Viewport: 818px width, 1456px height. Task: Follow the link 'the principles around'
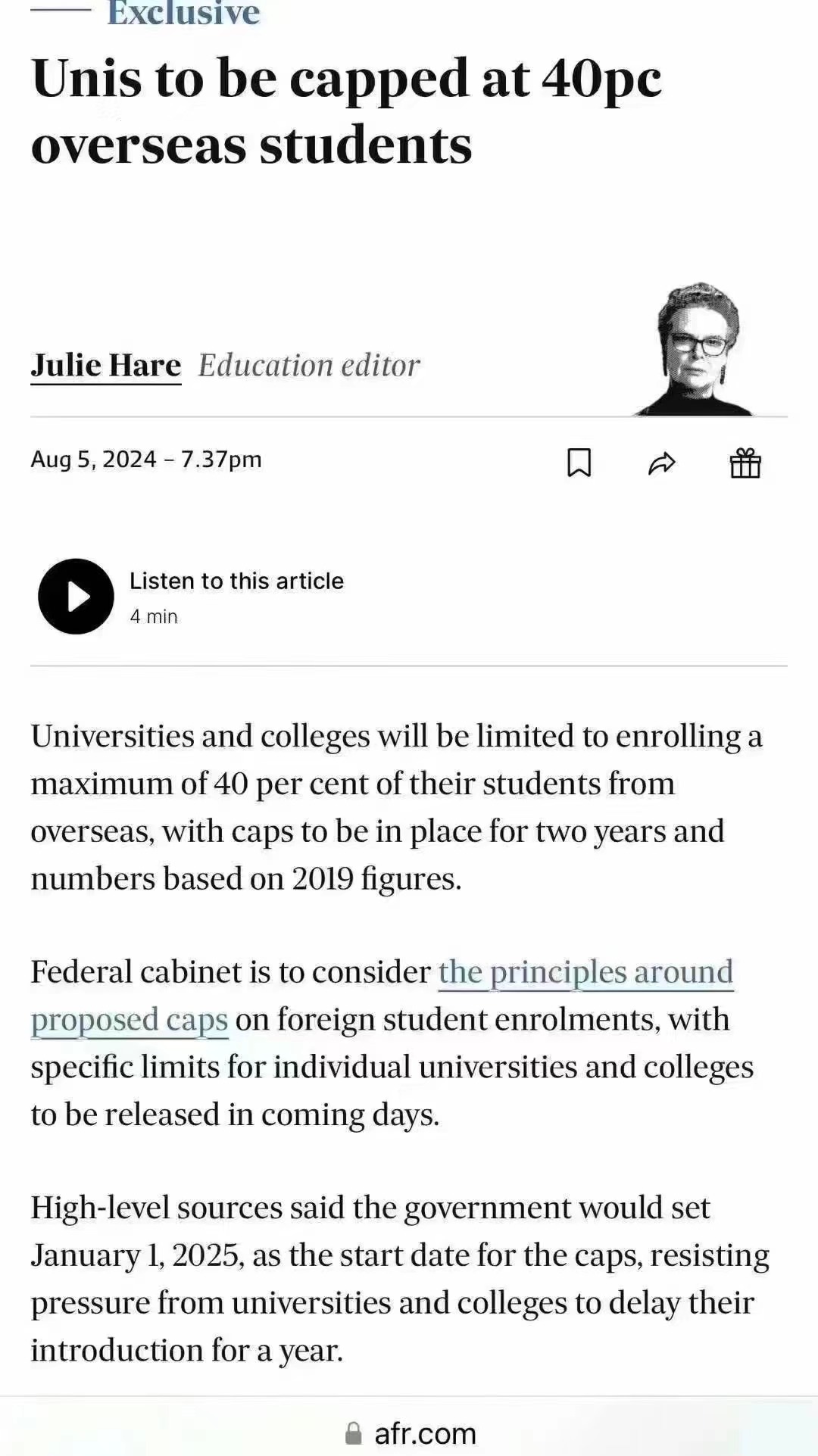(x=585, y=972)
